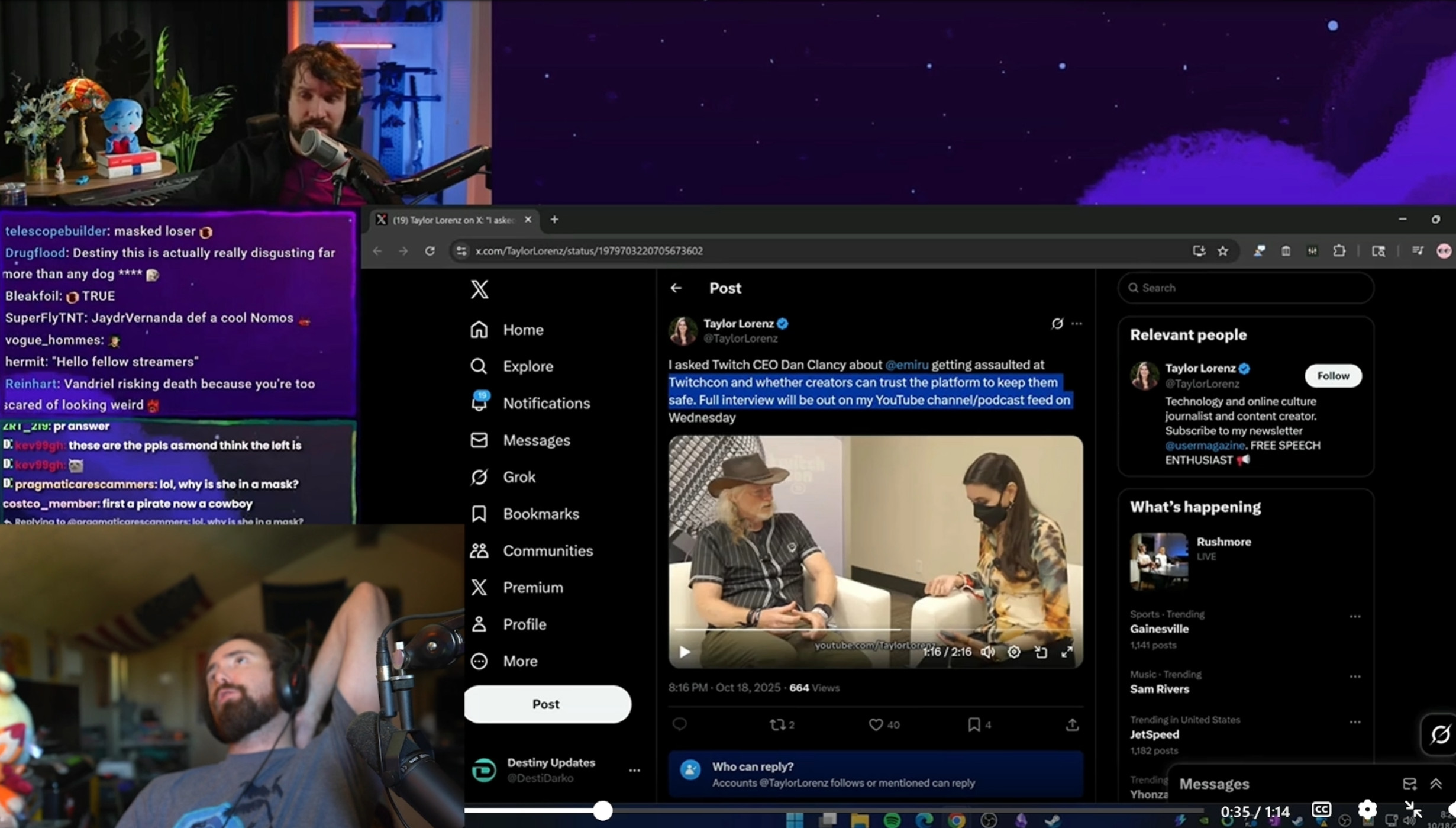Viewport: 1456px width, 828px height.
Task: Click the X logo in sidebar
Action: [x=479, y=289]
